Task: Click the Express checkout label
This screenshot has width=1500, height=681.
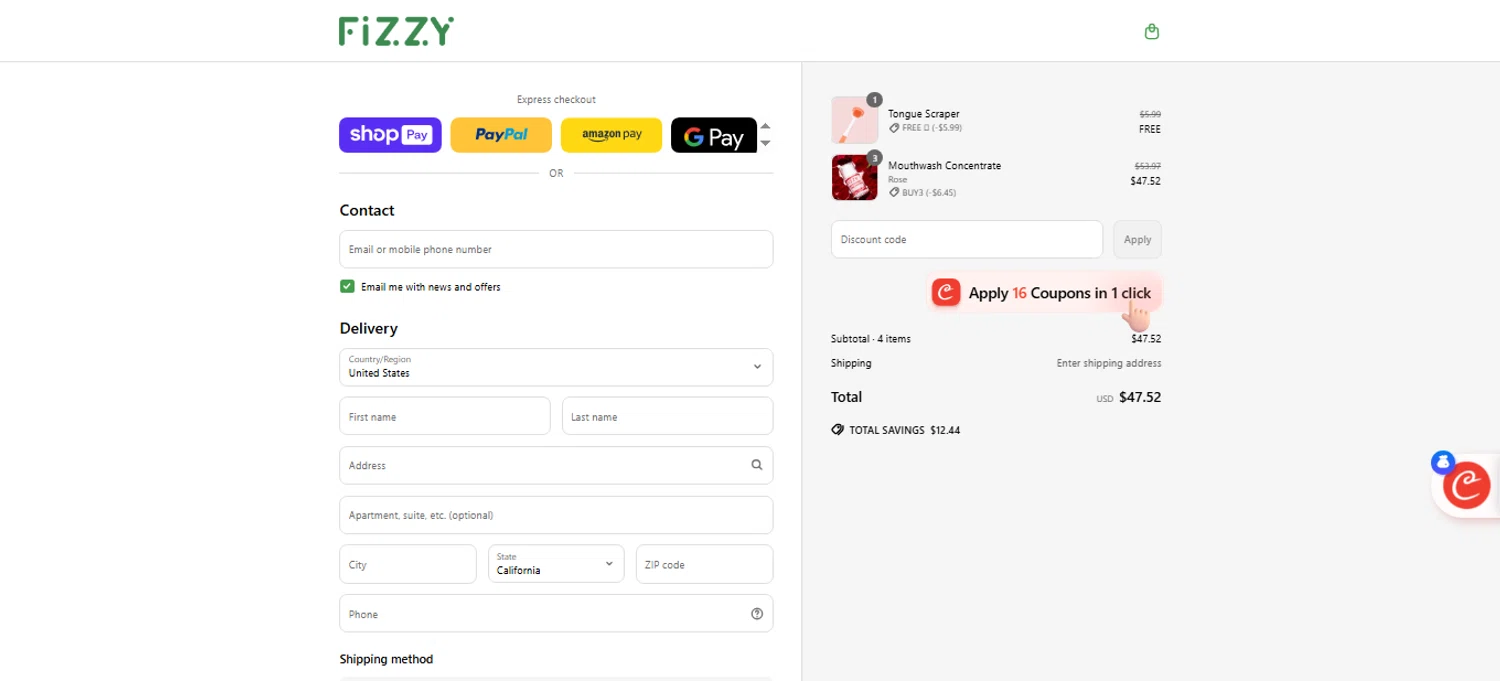Action: pos(556,100)
